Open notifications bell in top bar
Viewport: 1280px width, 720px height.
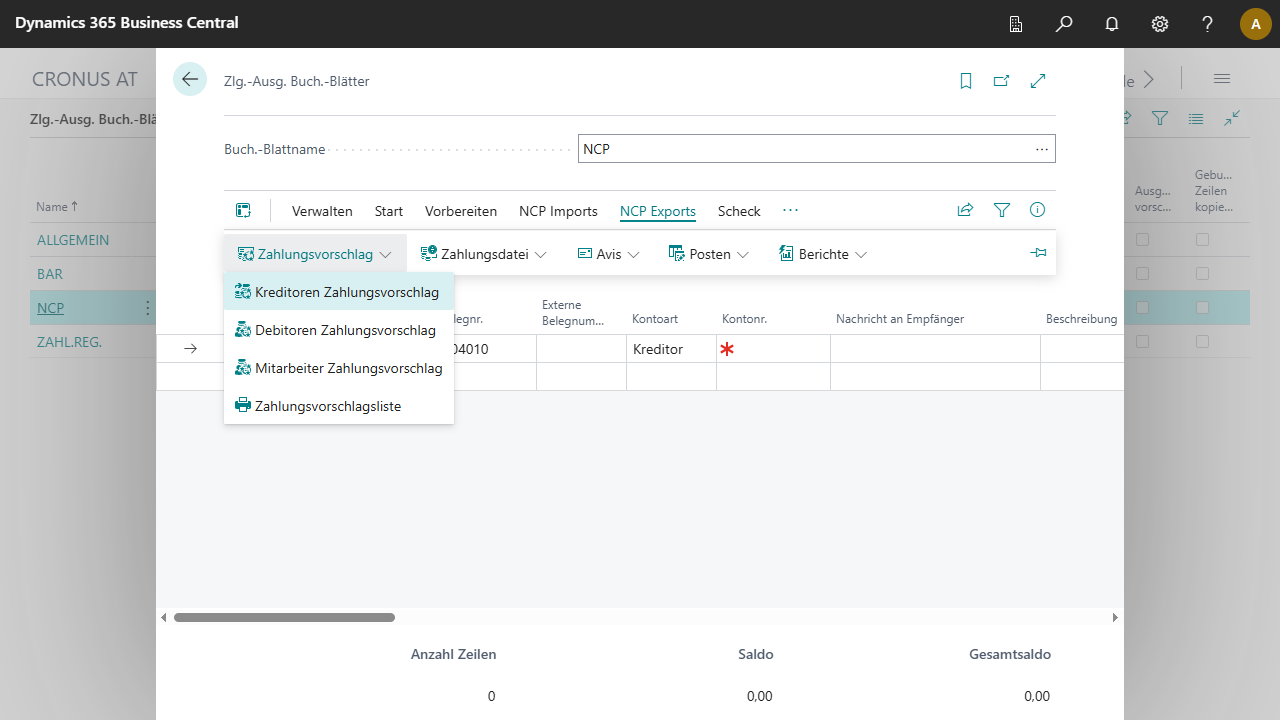1112,24
